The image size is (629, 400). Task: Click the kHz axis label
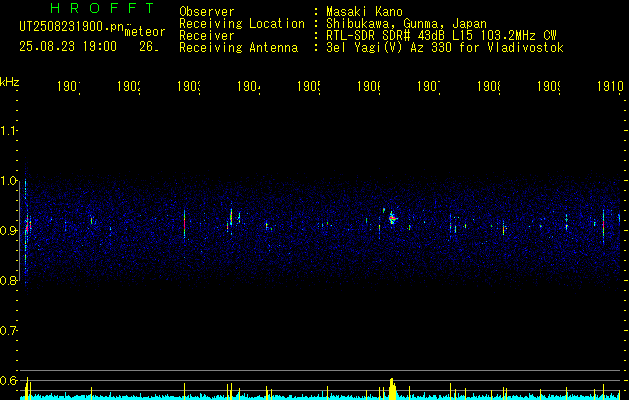click(10, 82)
